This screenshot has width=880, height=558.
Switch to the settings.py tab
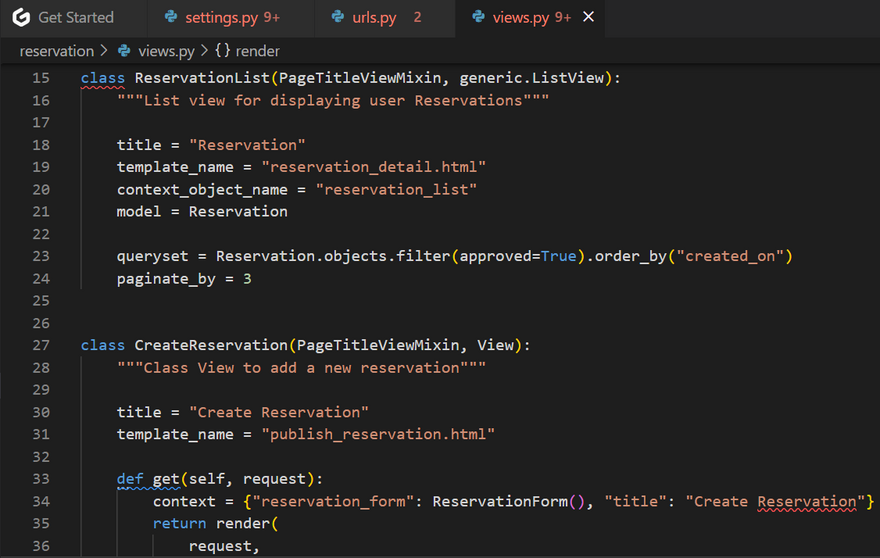[219, 17]
